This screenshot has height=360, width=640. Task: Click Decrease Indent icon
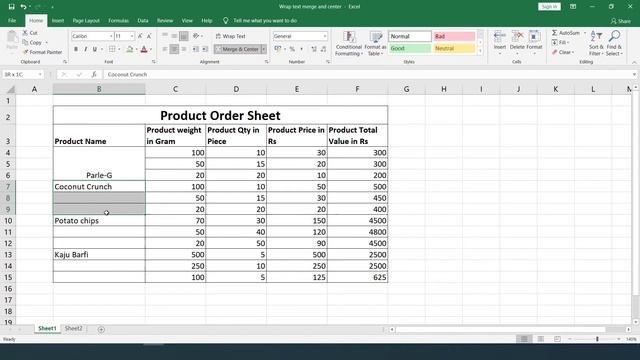coord(196,49)
